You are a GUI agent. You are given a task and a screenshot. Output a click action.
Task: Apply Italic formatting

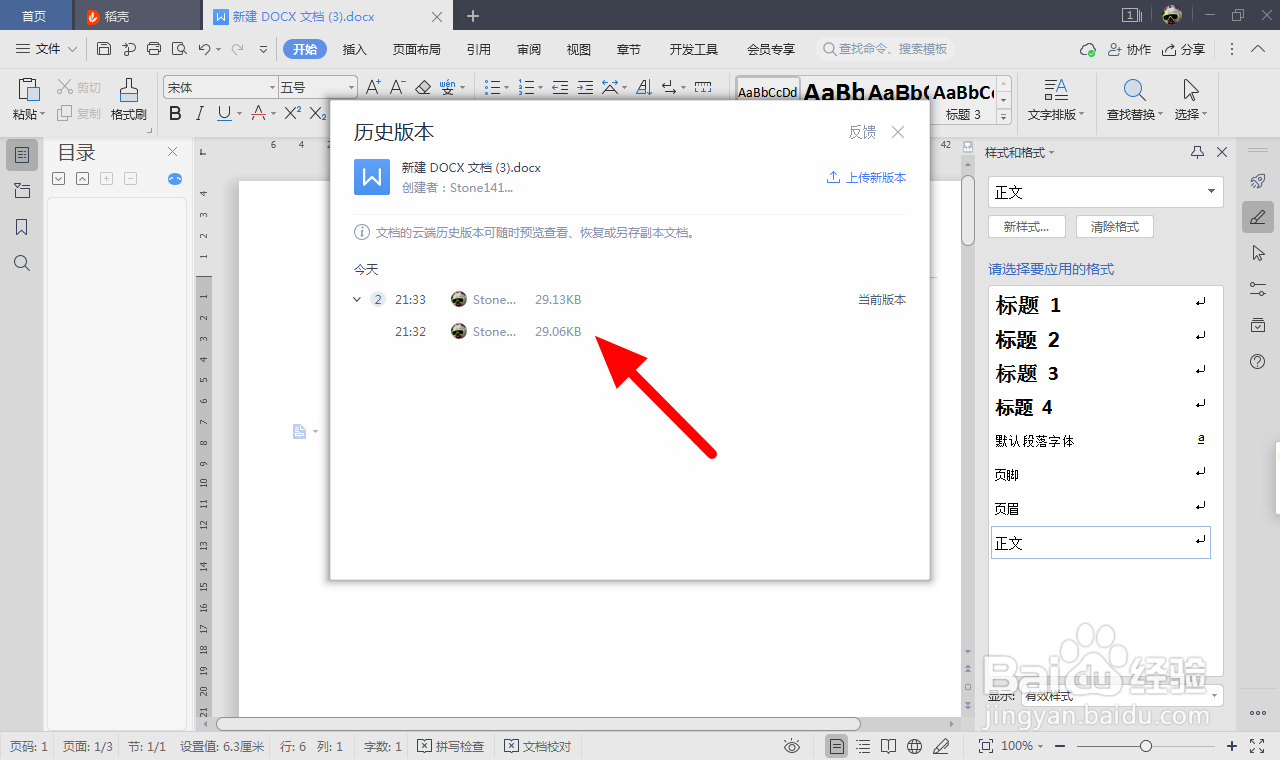point(199,113)
